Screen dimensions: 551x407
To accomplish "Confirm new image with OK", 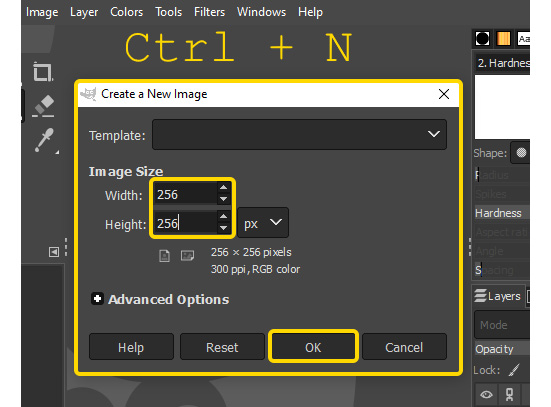I will coord(313,347).
